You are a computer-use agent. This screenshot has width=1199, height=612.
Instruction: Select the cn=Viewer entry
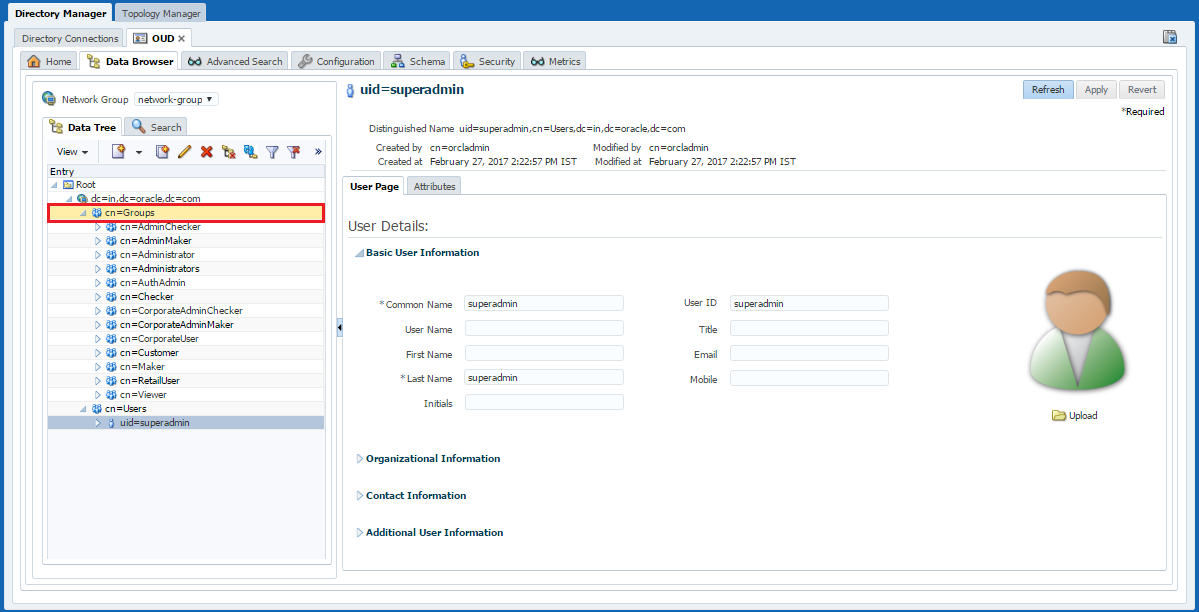143,395
